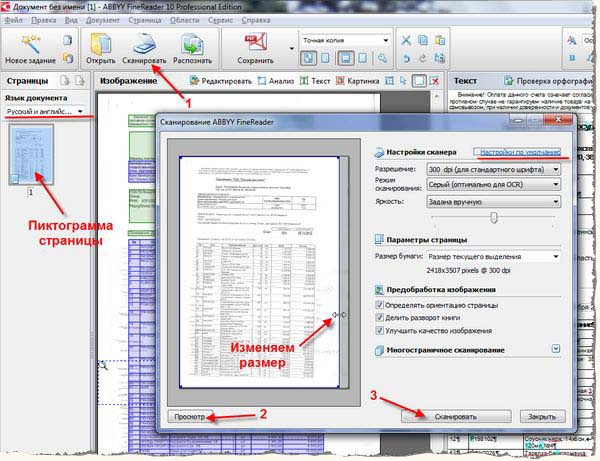Open a file with the Открыть folder icon
Screen dimensions: 600x461
(100, 44)
